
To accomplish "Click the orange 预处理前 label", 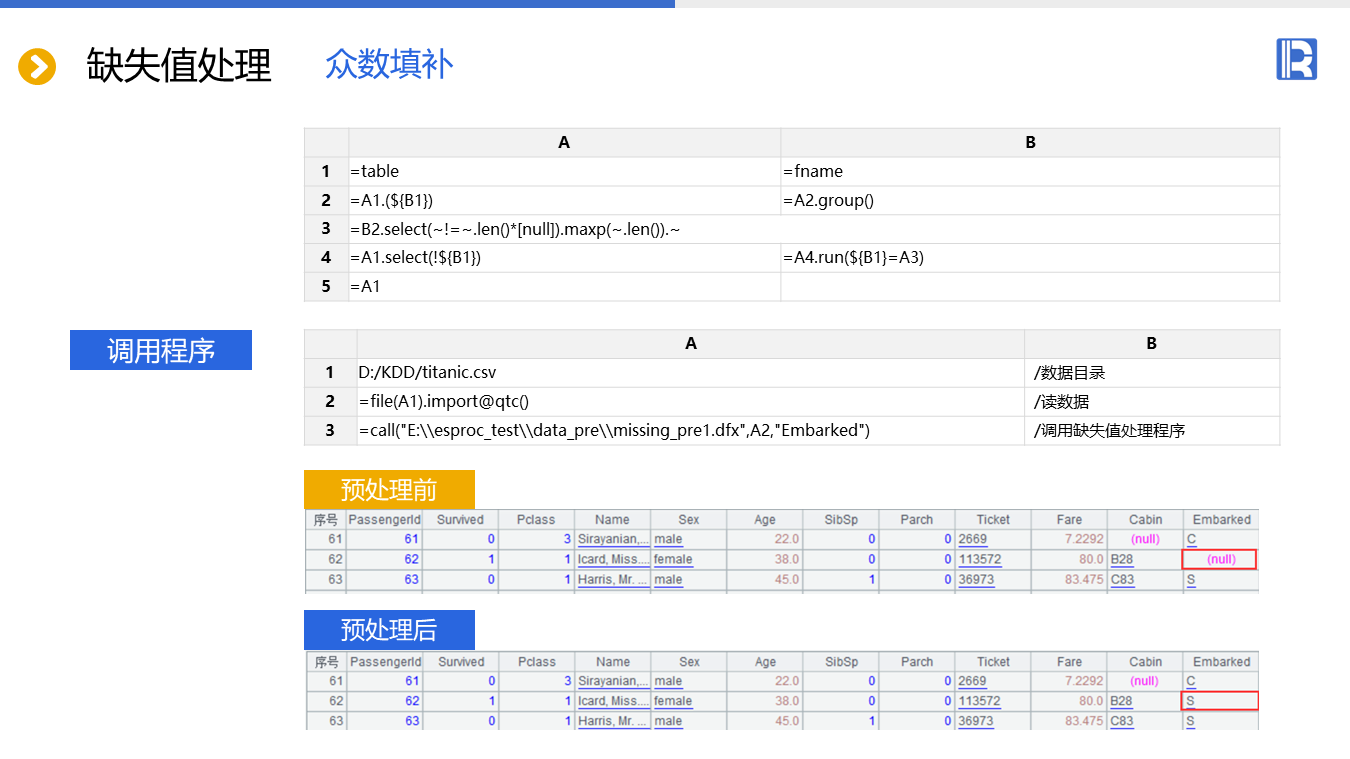I will click(x=389, y=490).
